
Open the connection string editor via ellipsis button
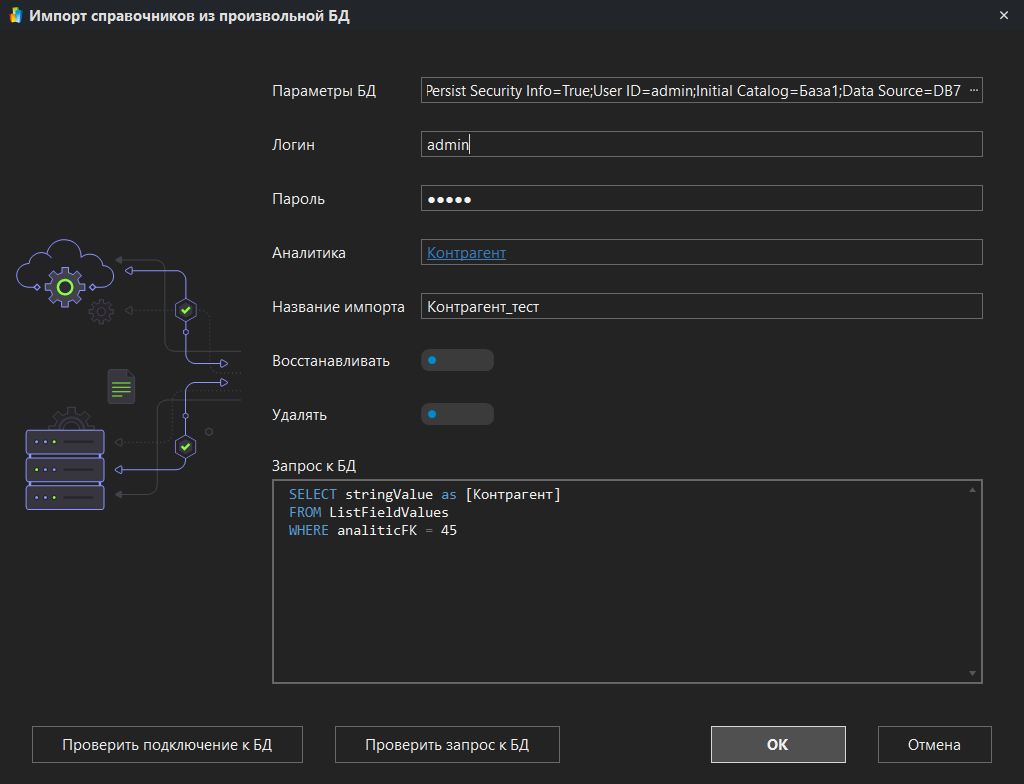pyautogui.click(x=975, y=90)
